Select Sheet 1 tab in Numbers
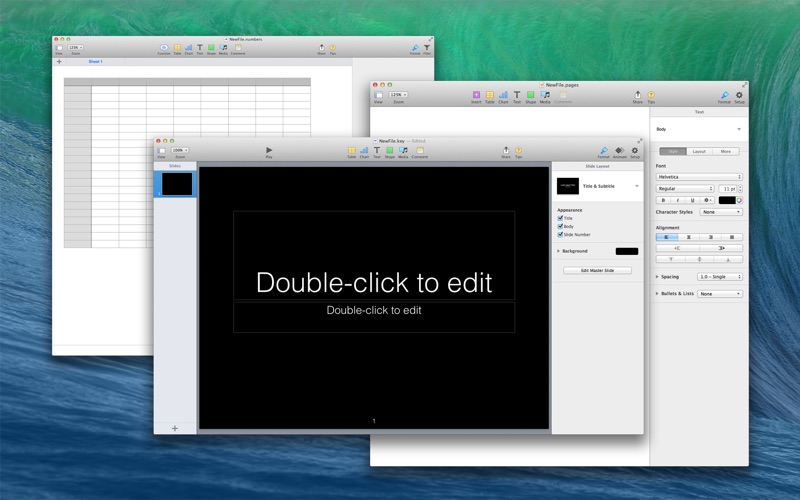Viewport: 800px width, 500px height. tap(95, 62)
